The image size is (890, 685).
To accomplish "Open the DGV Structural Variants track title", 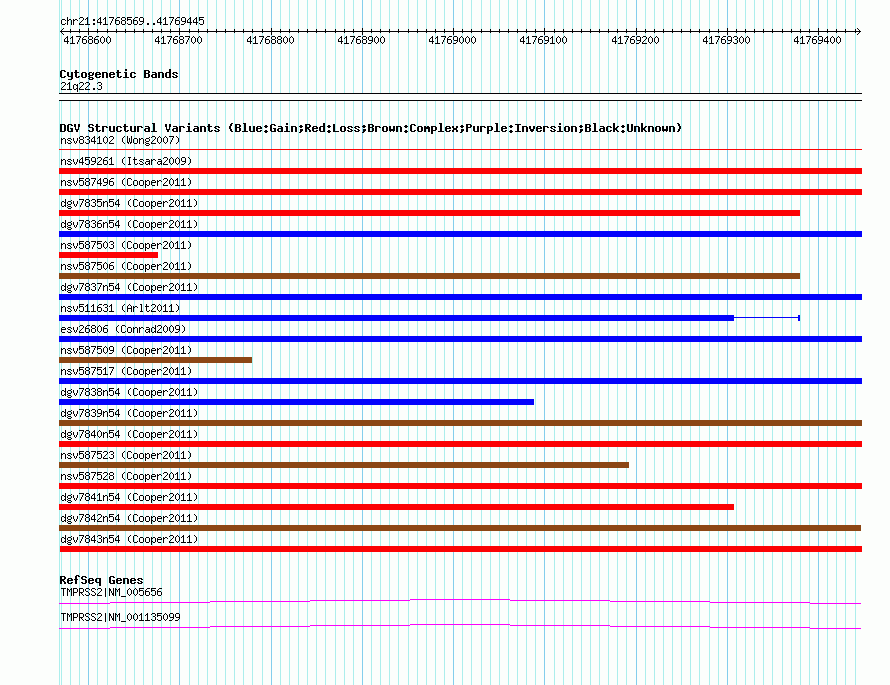I will pyautogui.click(x=371, y=128).
